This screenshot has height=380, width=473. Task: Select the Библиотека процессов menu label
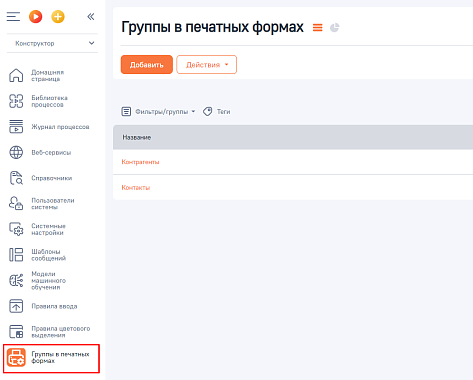(49, 101)
